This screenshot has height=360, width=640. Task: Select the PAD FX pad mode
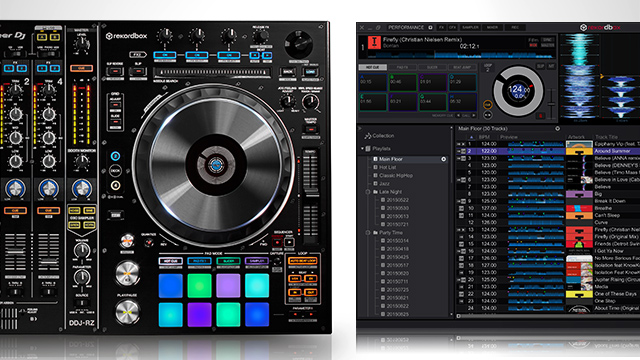click(x=402, y=67)
